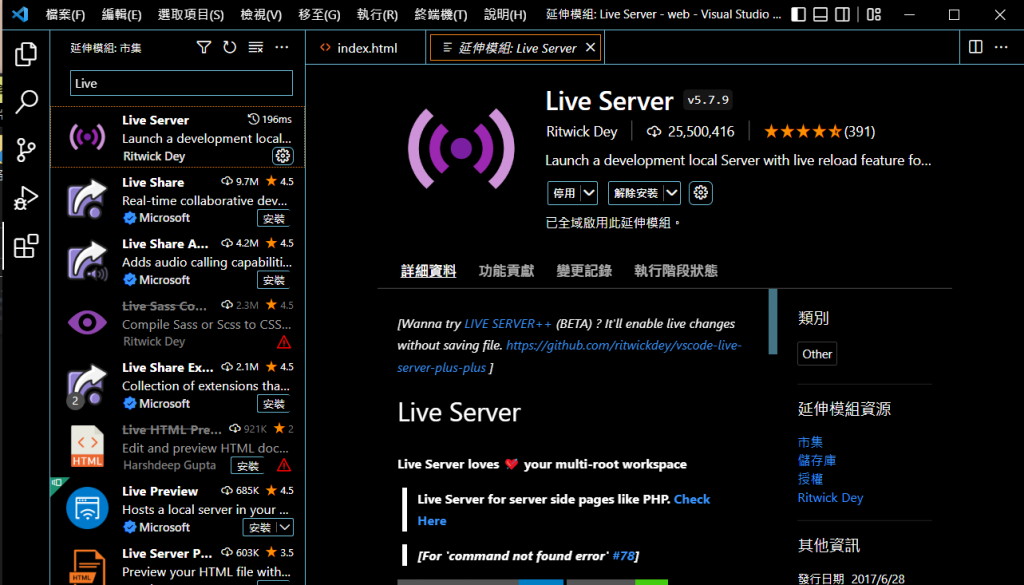
Task: Select Live Sass Co... extension in list
Action: (178, 323)
